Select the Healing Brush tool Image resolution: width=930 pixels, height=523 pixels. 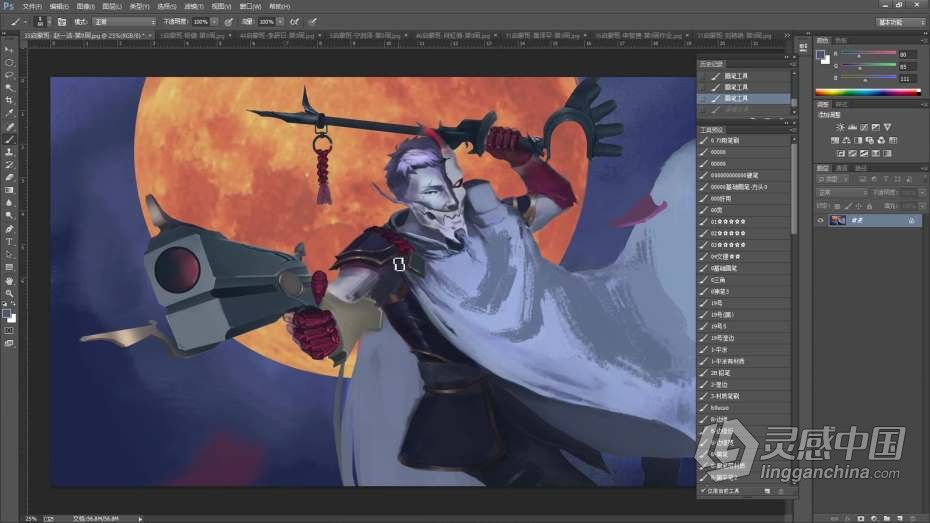9,127
